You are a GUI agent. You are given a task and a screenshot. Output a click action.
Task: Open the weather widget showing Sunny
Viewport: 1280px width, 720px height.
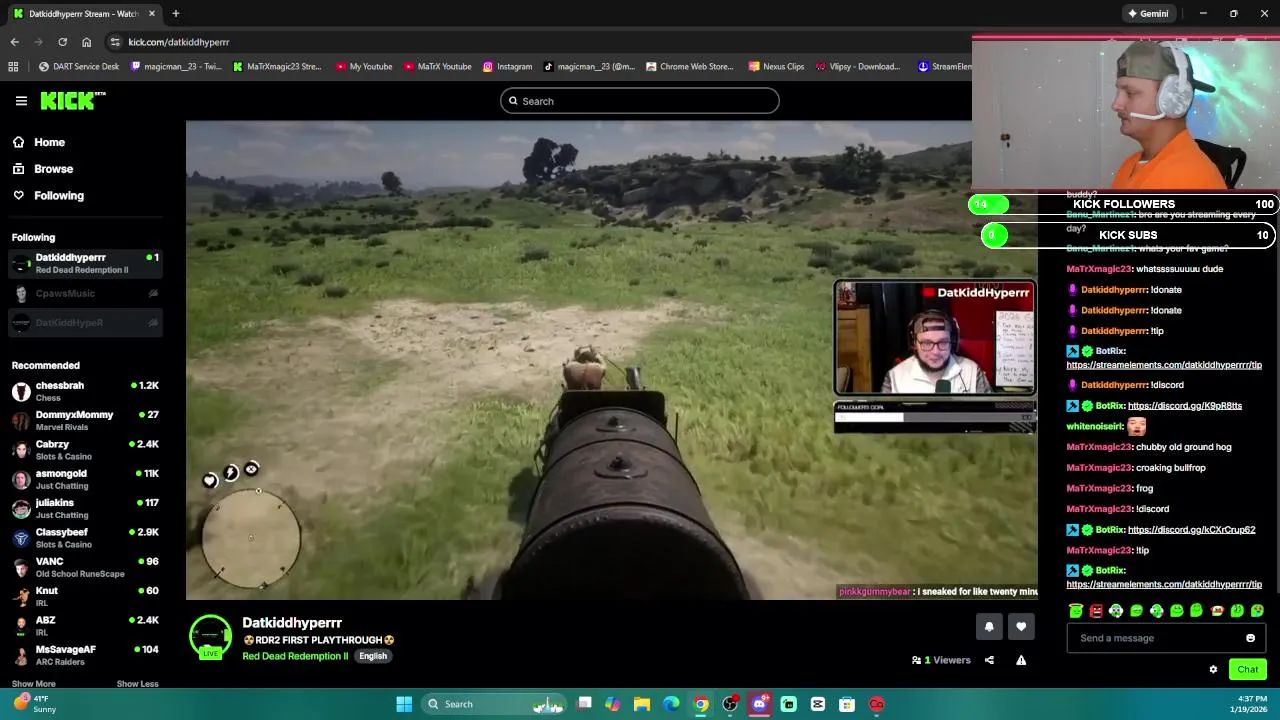click(34, 704)
